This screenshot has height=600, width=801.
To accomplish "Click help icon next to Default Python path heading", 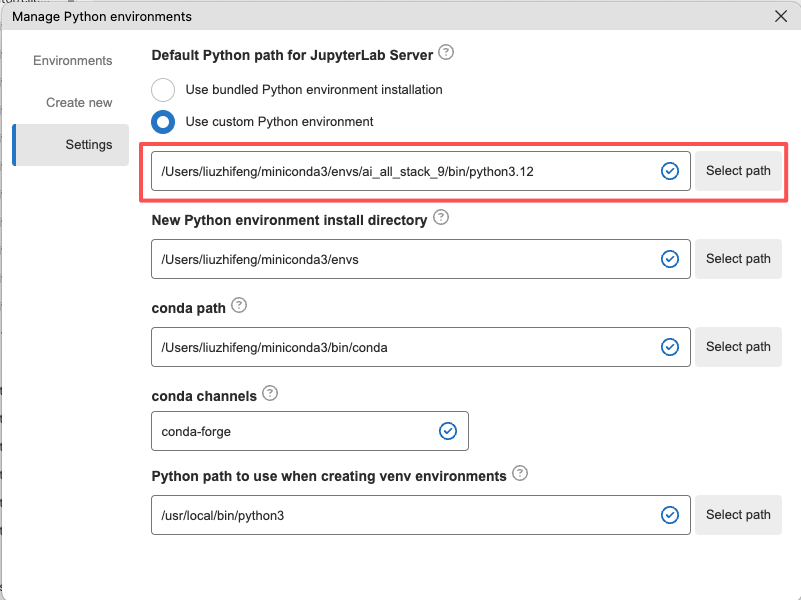I will pyautogui.click(x=446, y=52).
